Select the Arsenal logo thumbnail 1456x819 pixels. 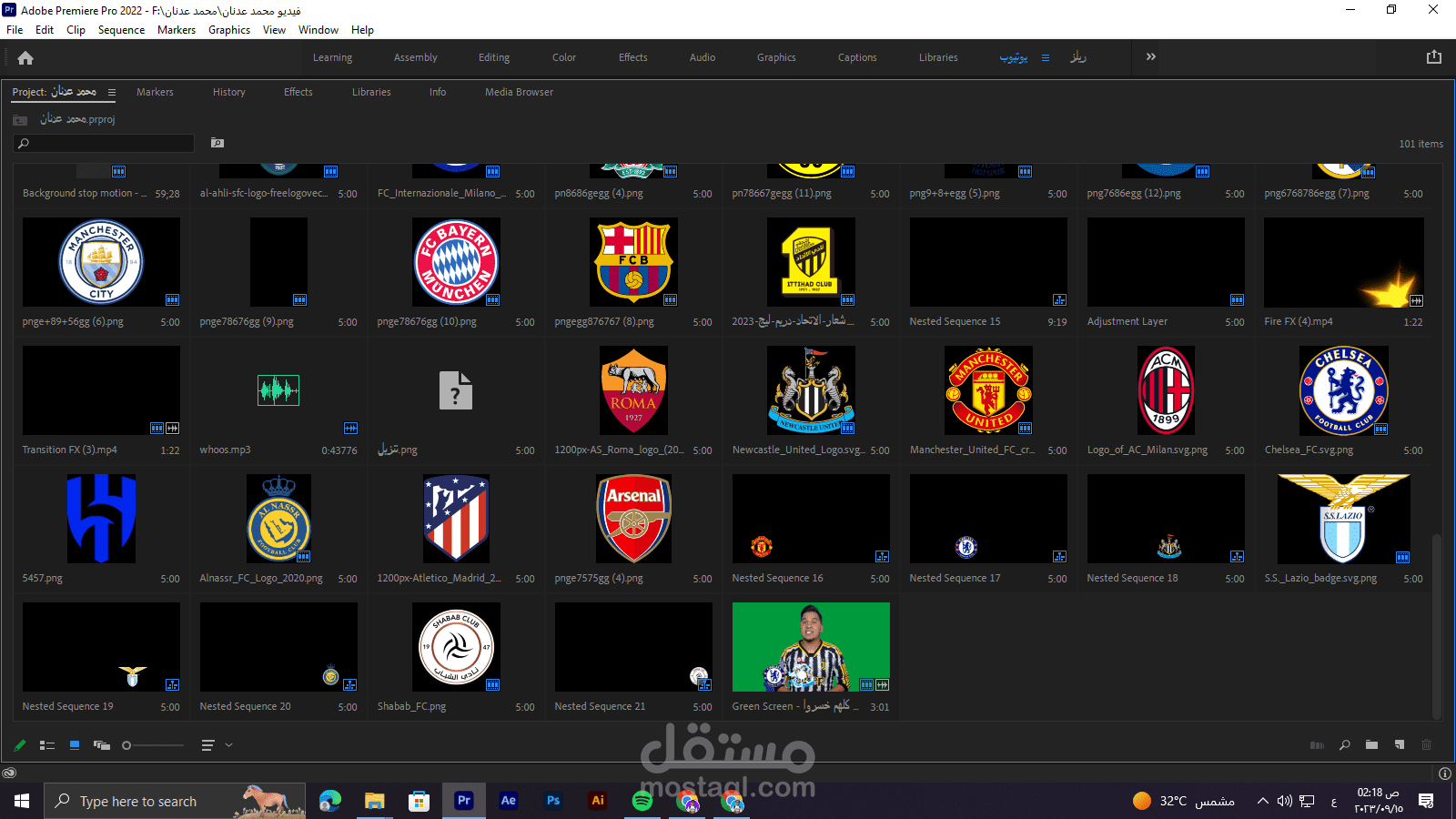[633, 519]
